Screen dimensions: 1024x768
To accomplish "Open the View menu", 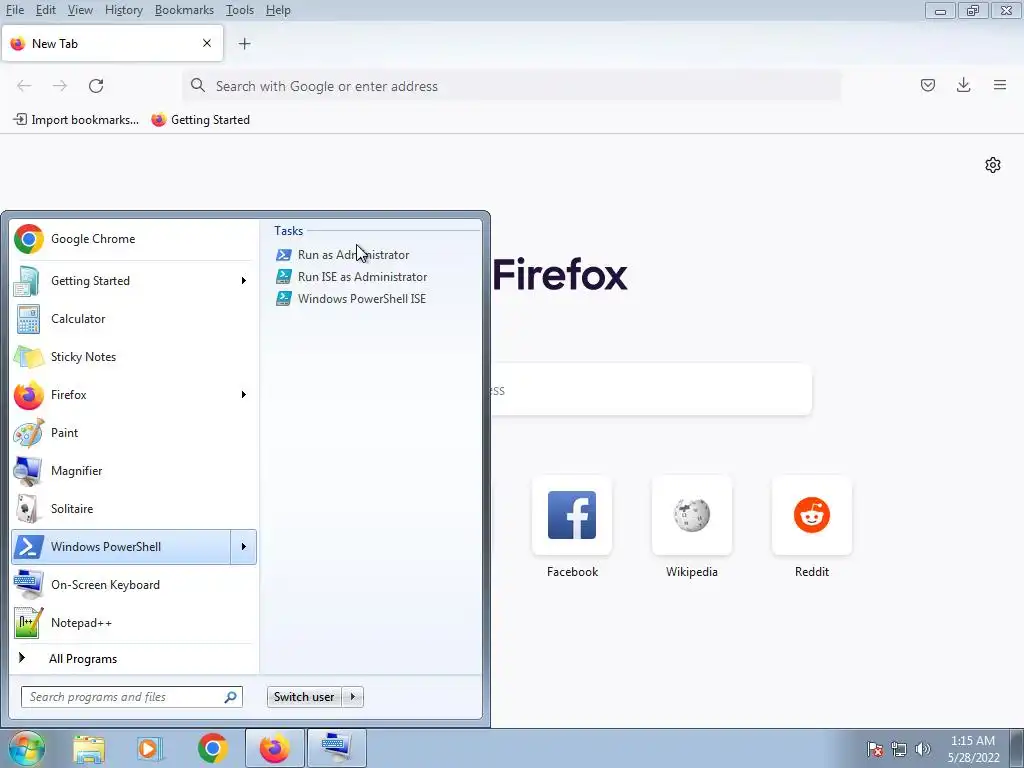I will click(x=80, y=10).
